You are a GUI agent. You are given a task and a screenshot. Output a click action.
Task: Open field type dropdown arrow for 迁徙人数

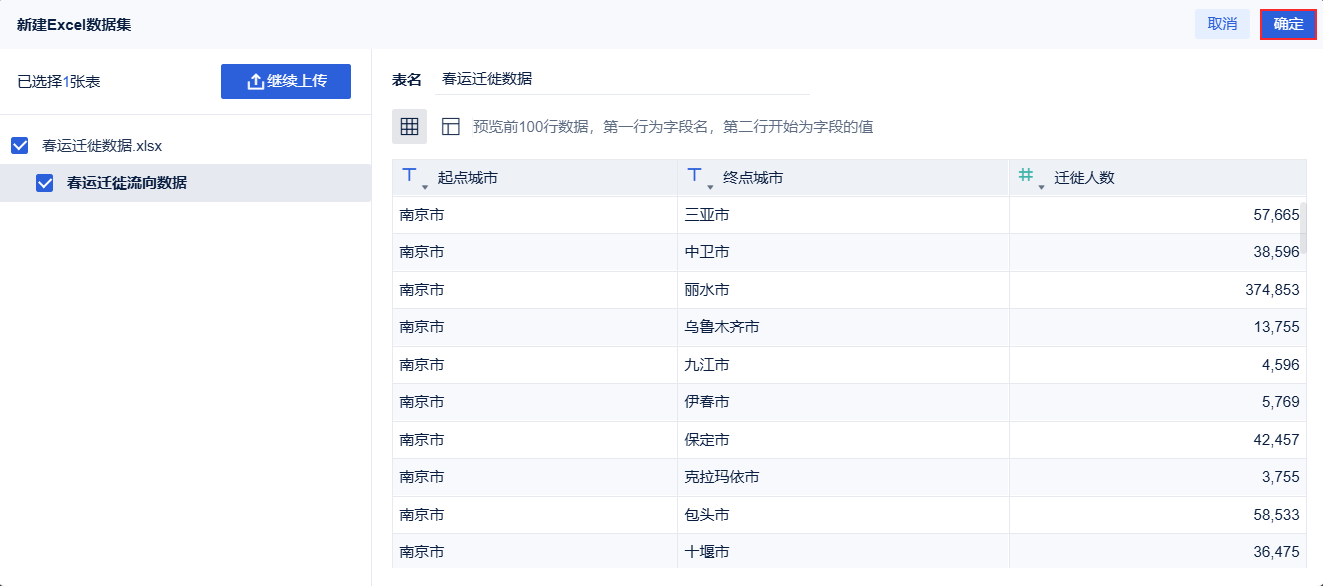pyautogui.click(x=1041, y=186)
